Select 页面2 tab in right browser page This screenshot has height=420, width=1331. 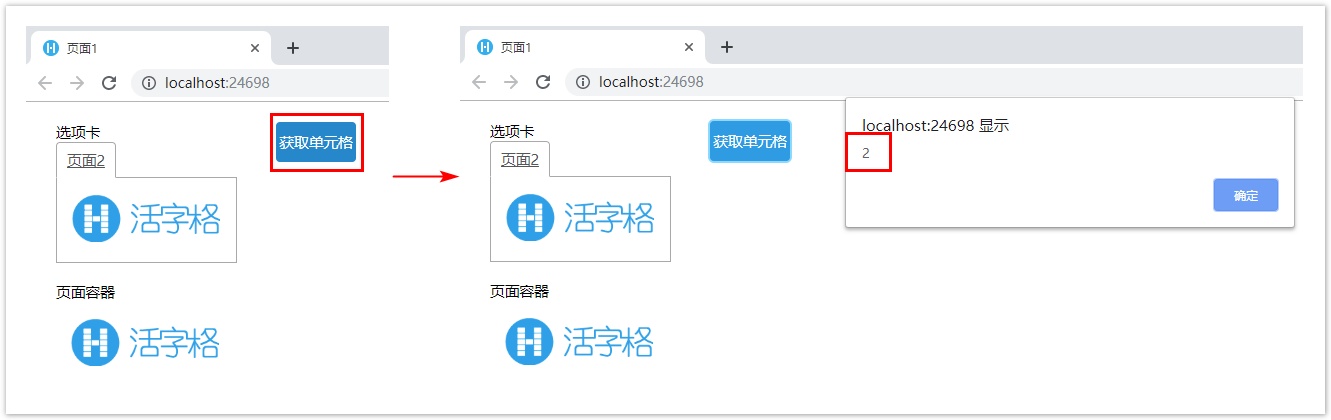520,159
